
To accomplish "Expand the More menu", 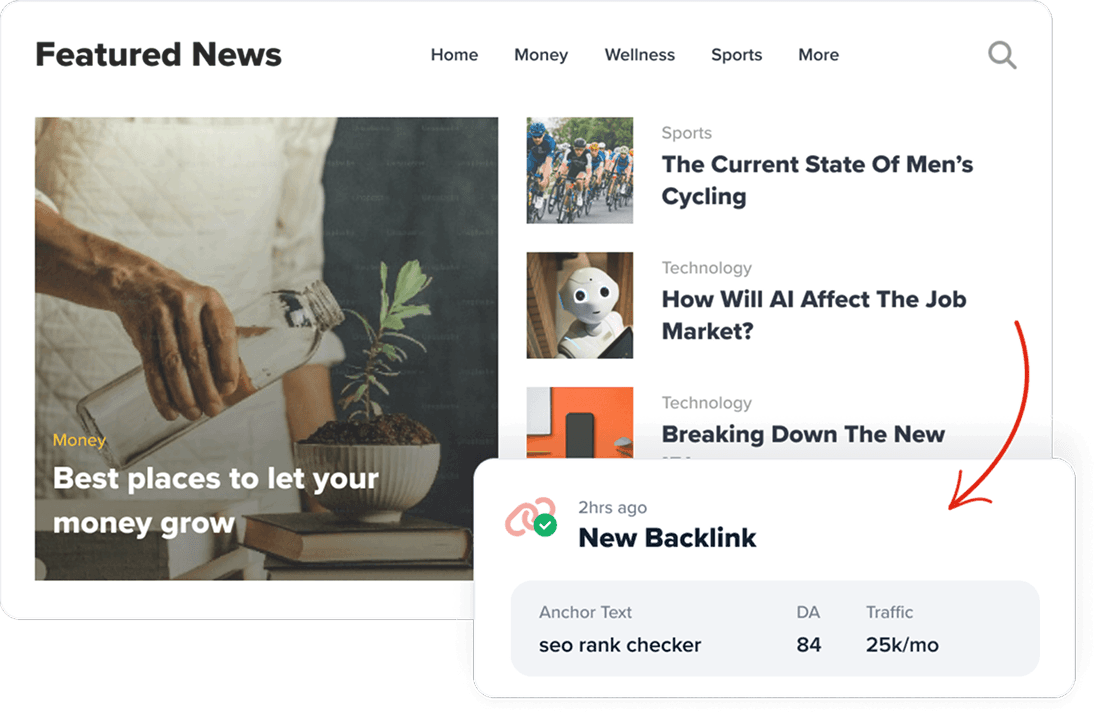I will pyautogui.click(x=819, y=55).
